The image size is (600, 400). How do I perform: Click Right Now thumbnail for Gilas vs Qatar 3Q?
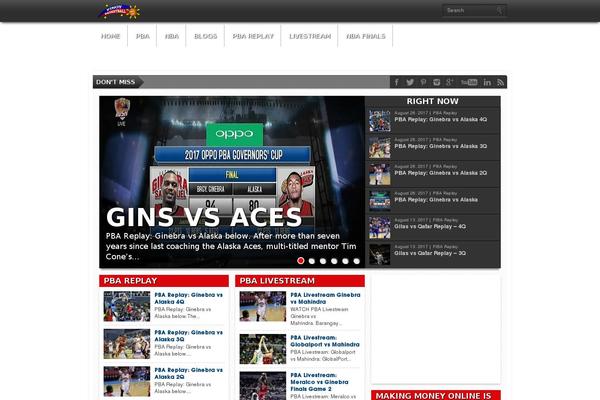[380, 255]
